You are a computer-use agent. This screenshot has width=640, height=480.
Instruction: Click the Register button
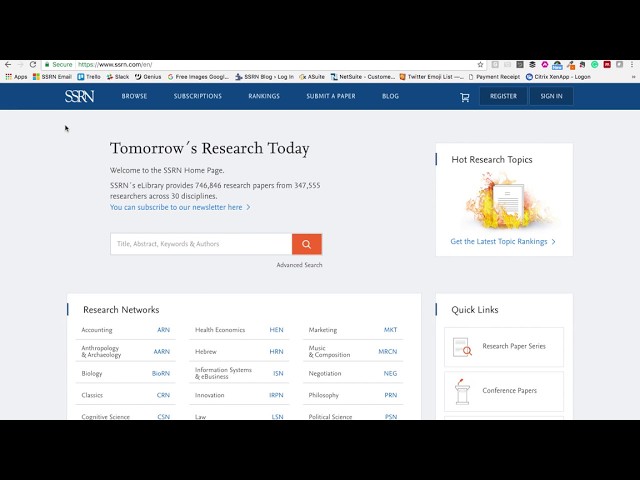click(x=503, y=96)
